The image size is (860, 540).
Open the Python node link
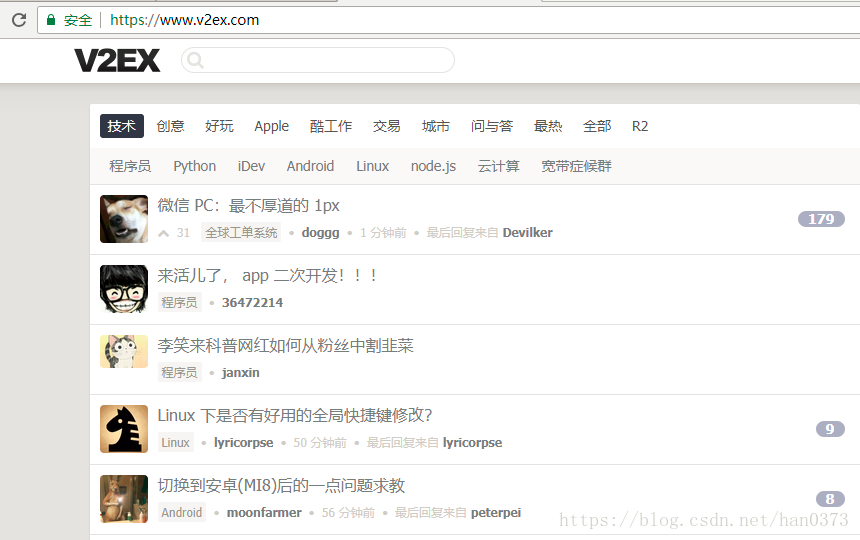pyautogui.click(x=195, y=166)
